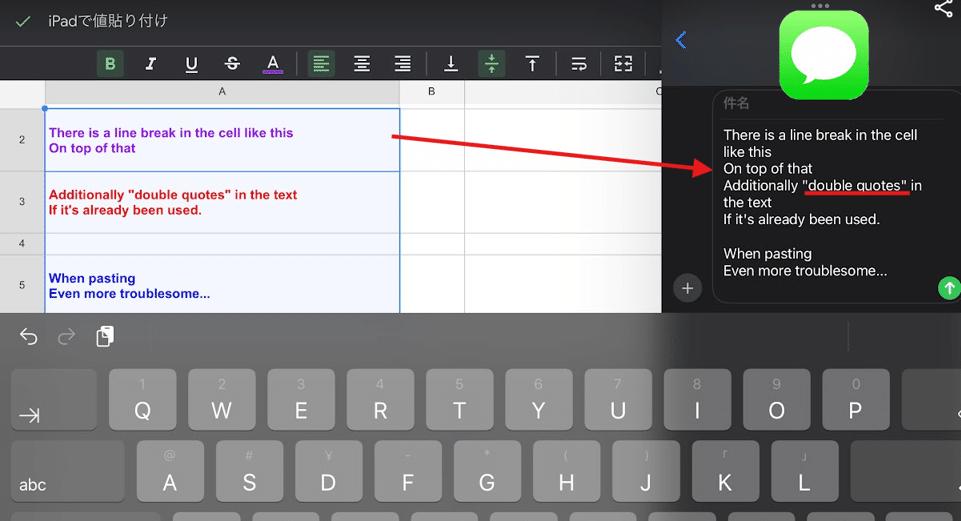Tap the message text body in Messages
The width and height of the screenshot is (961, 521).
[821, 202]
